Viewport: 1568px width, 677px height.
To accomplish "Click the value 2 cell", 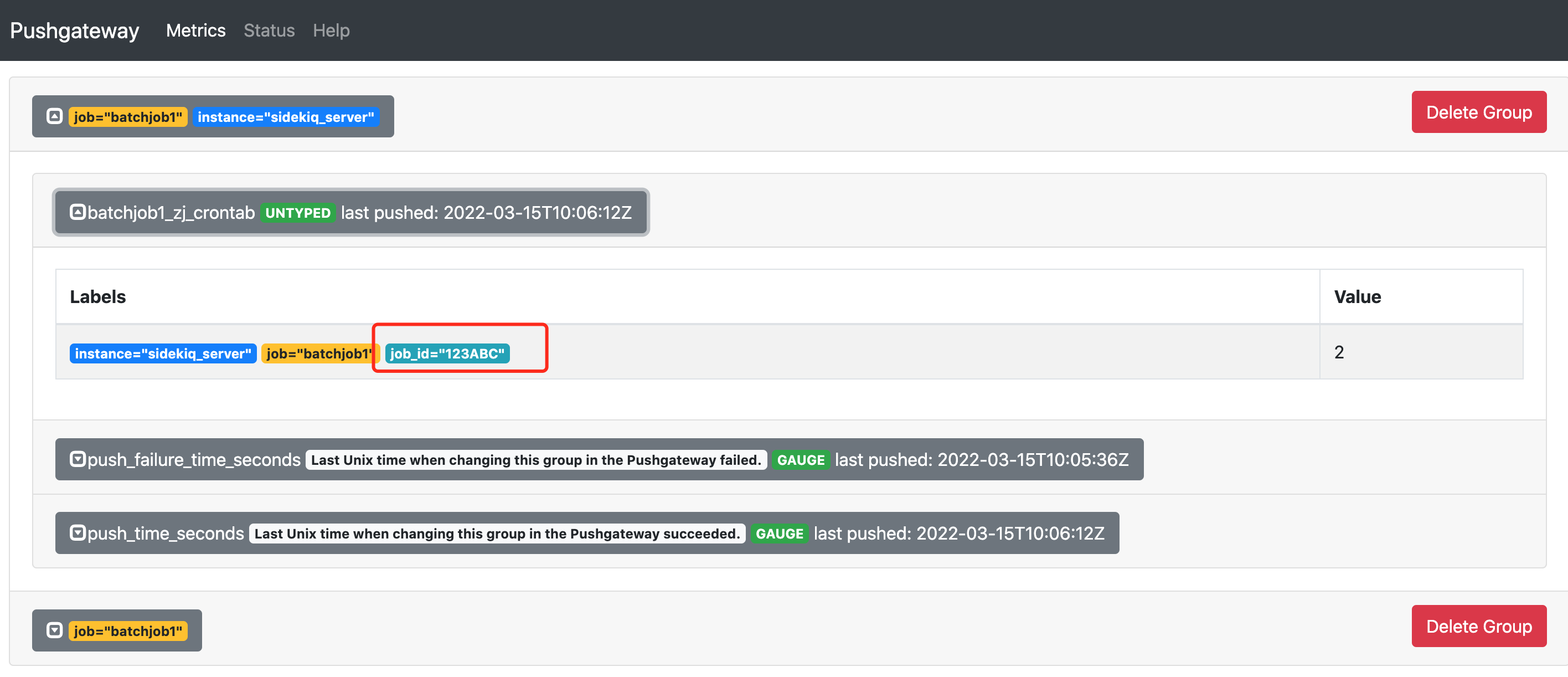I will pyautogui.click(x=1421, y=352).
